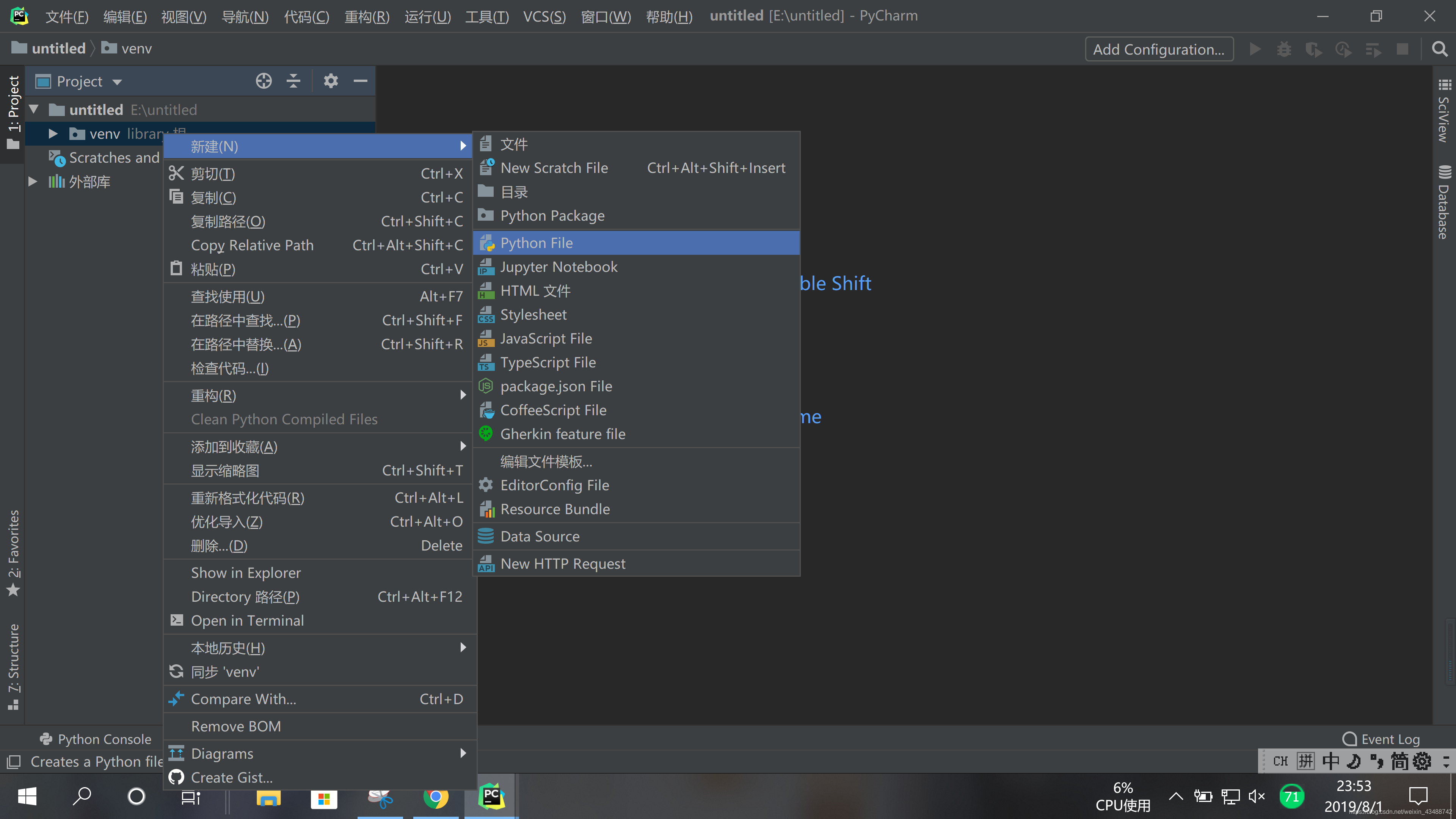Select Scratches and Consoles tree item
Screen dimensions: 1456x819
[x=104, y=158]
